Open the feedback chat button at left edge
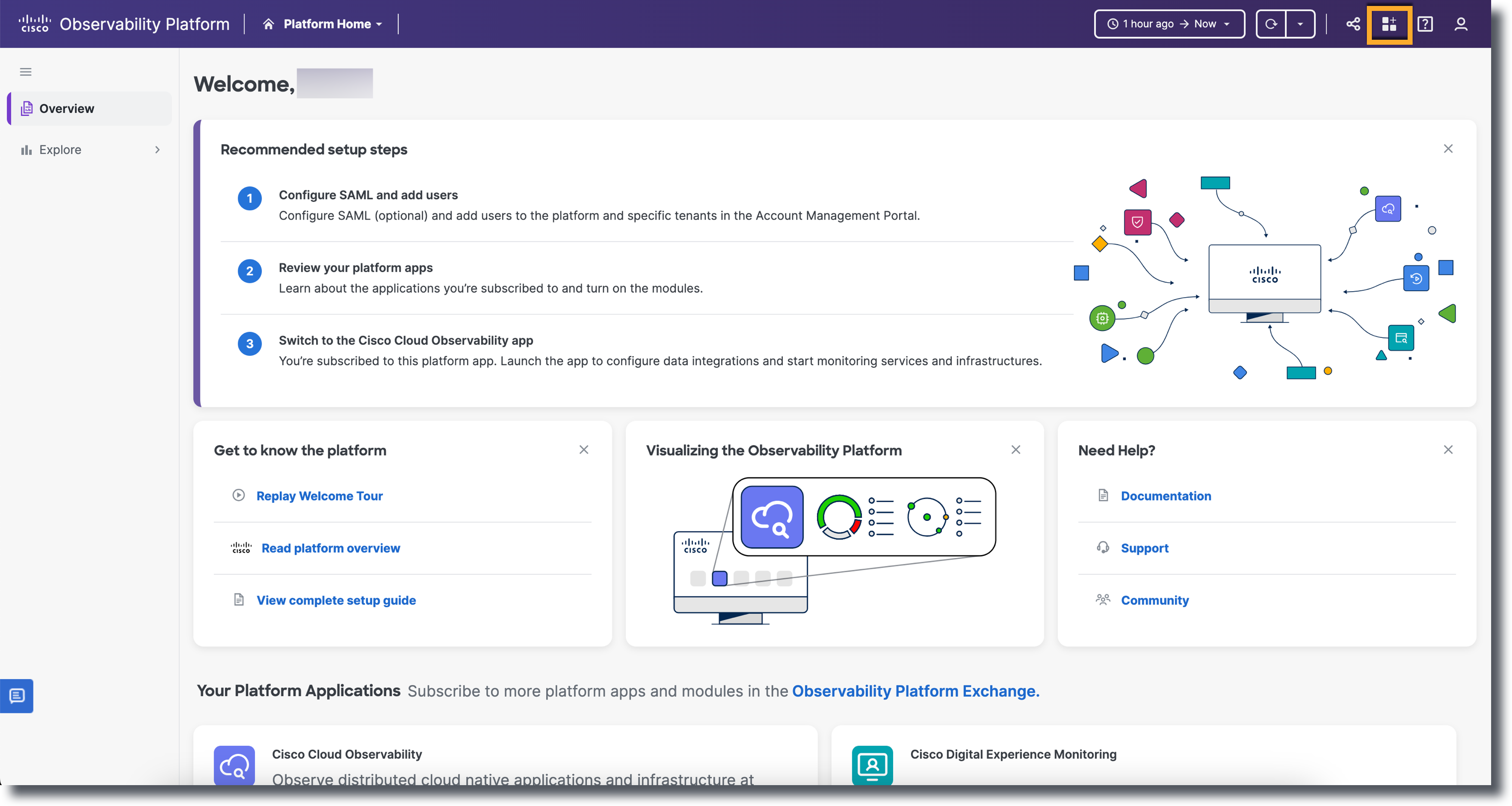Viewport: 1512px width, 806px height. [16, 696]
